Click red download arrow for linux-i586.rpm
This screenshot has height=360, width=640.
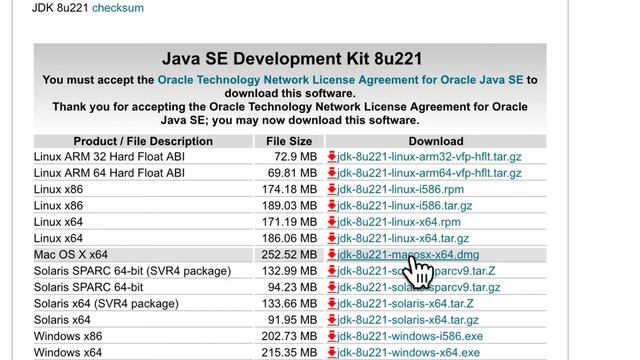coord(332,189)
